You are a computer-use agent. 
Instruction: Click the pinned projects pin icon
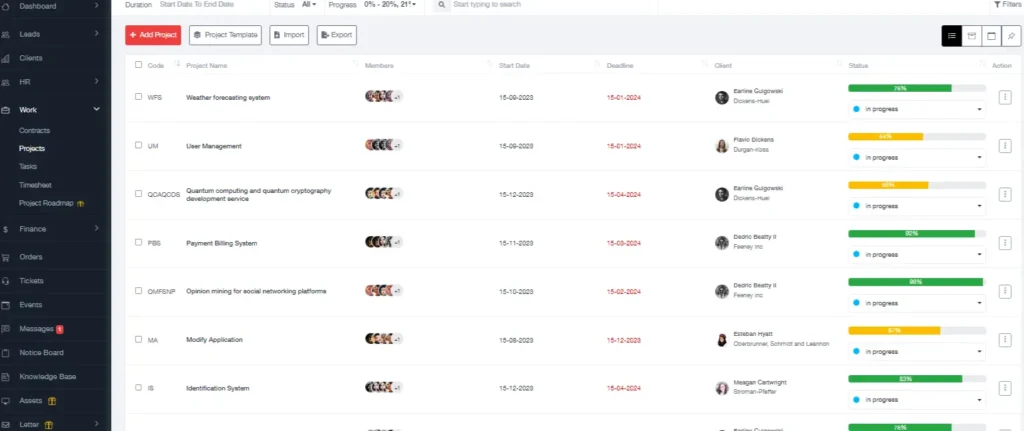tap(1011, 36)
